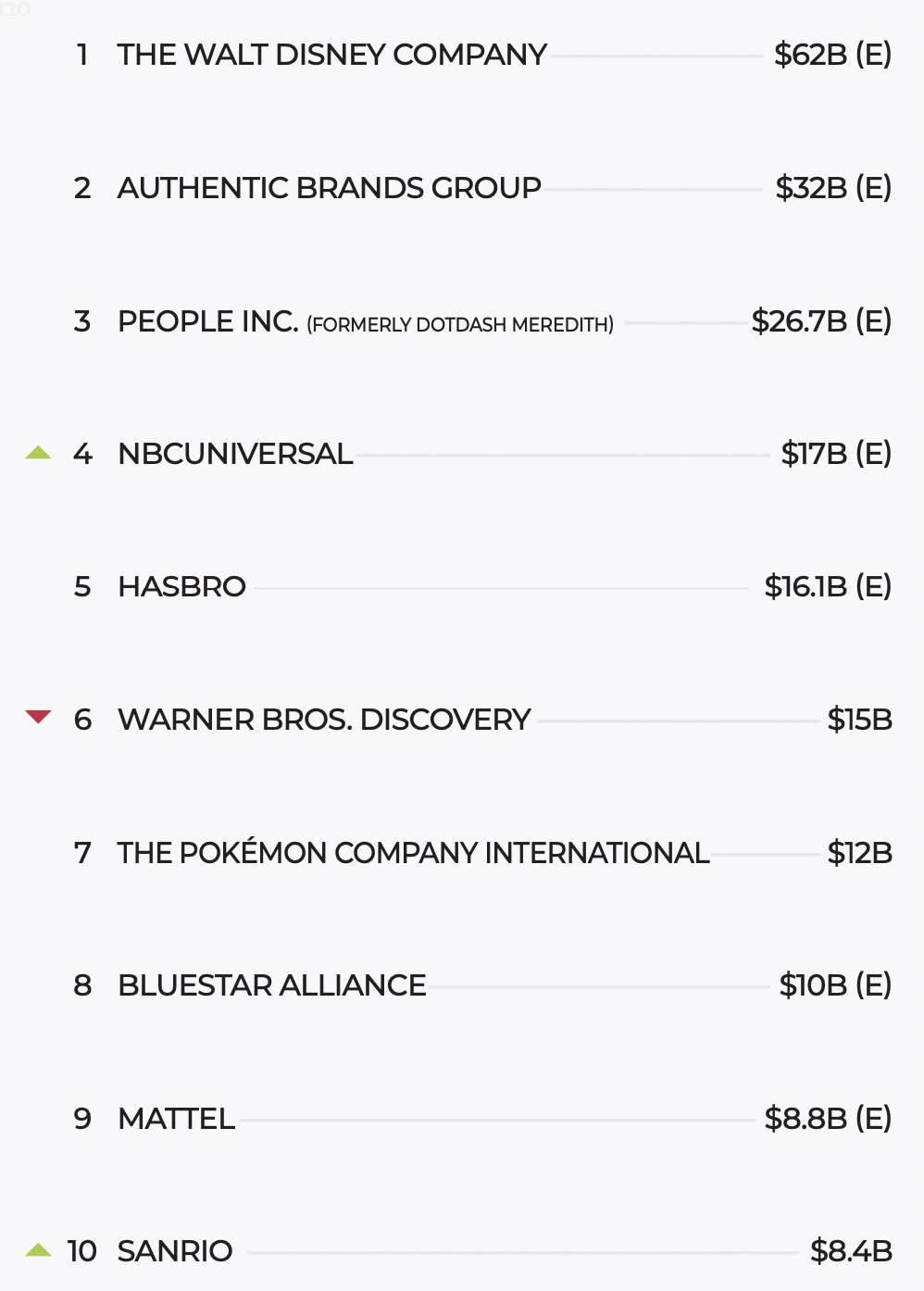Screen dimensions: 924x1291
Task: Click the Bluestar Alliance name
Action: 272,985
